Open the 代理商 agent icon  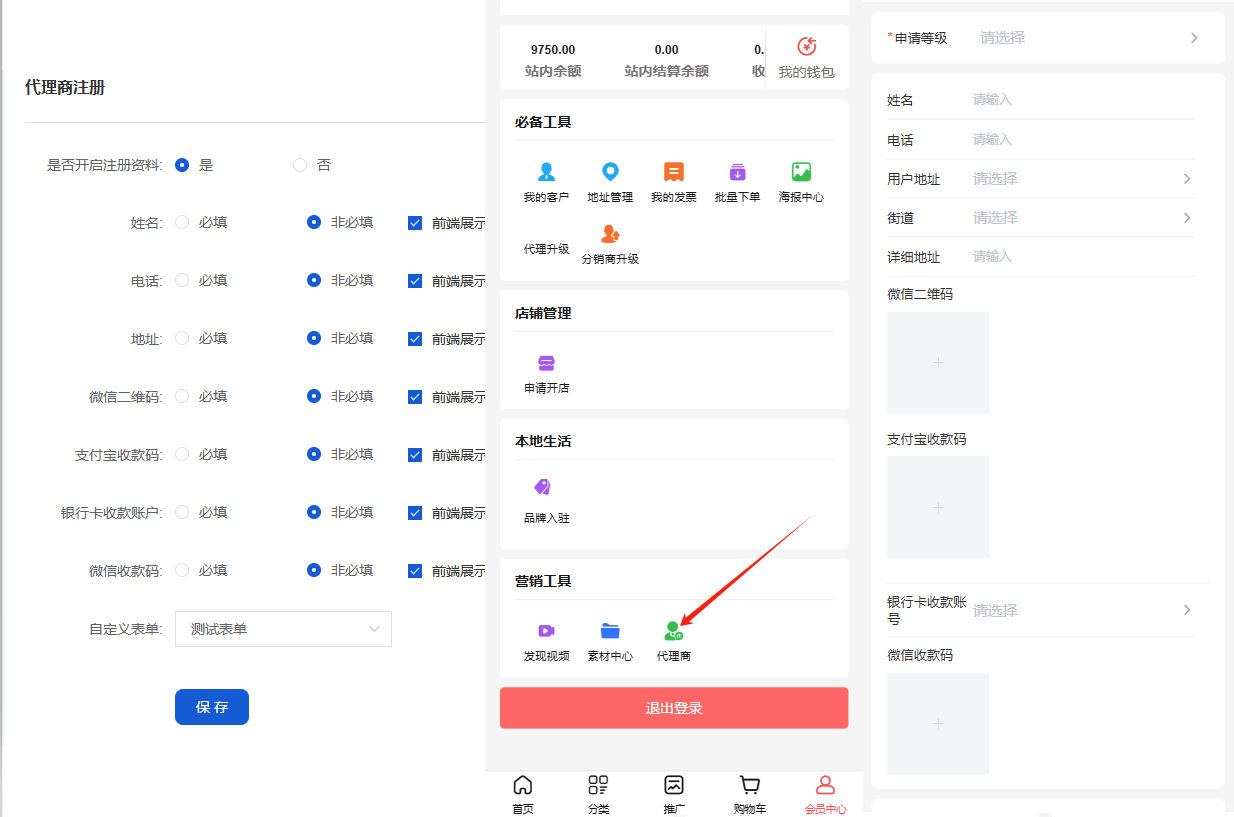pyautogui.click(x=673, y=631)
